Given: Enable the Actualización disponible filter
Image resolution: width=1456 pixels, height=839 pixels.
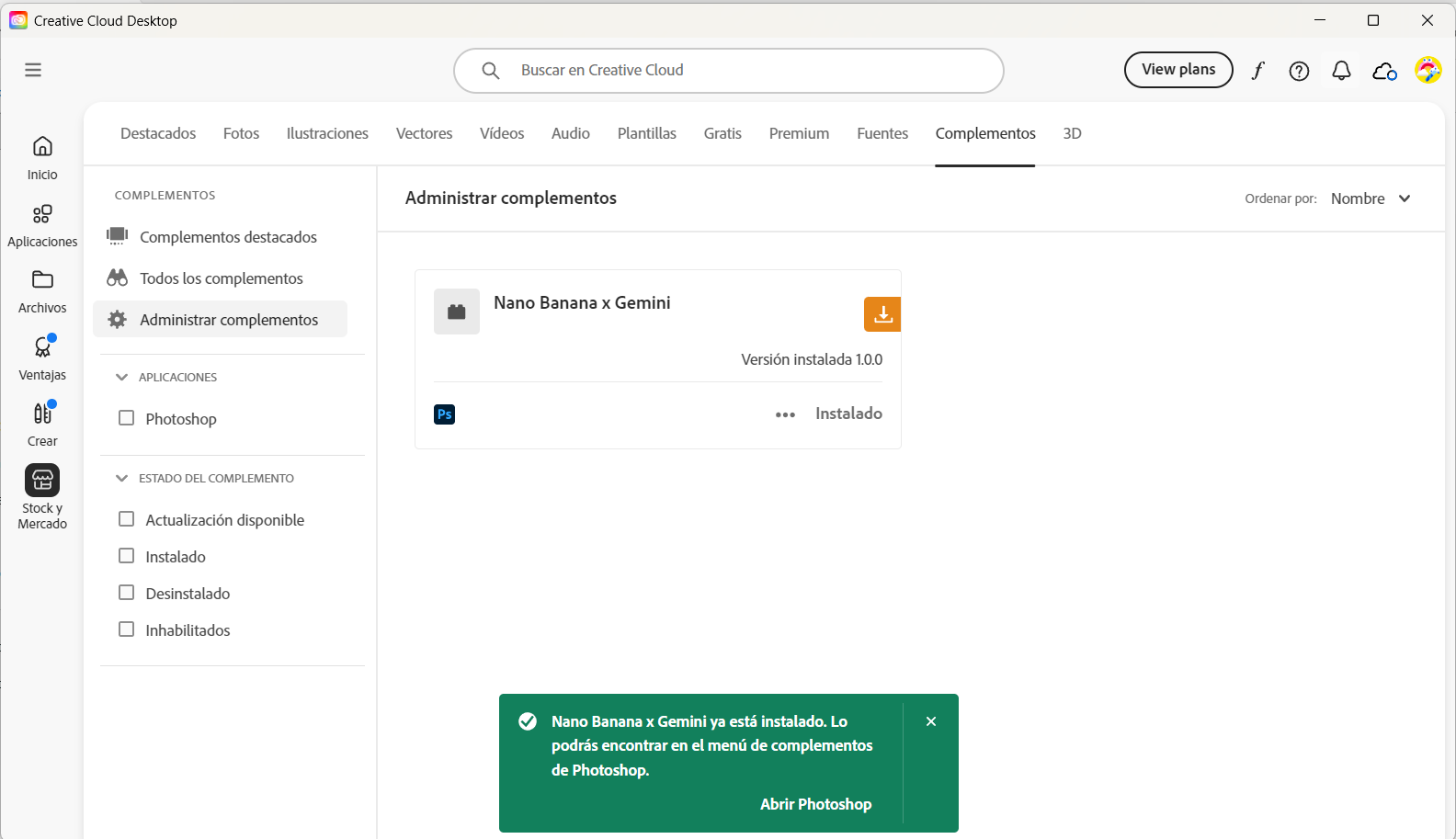Looking at the screenshot, I should click(127, 519).
